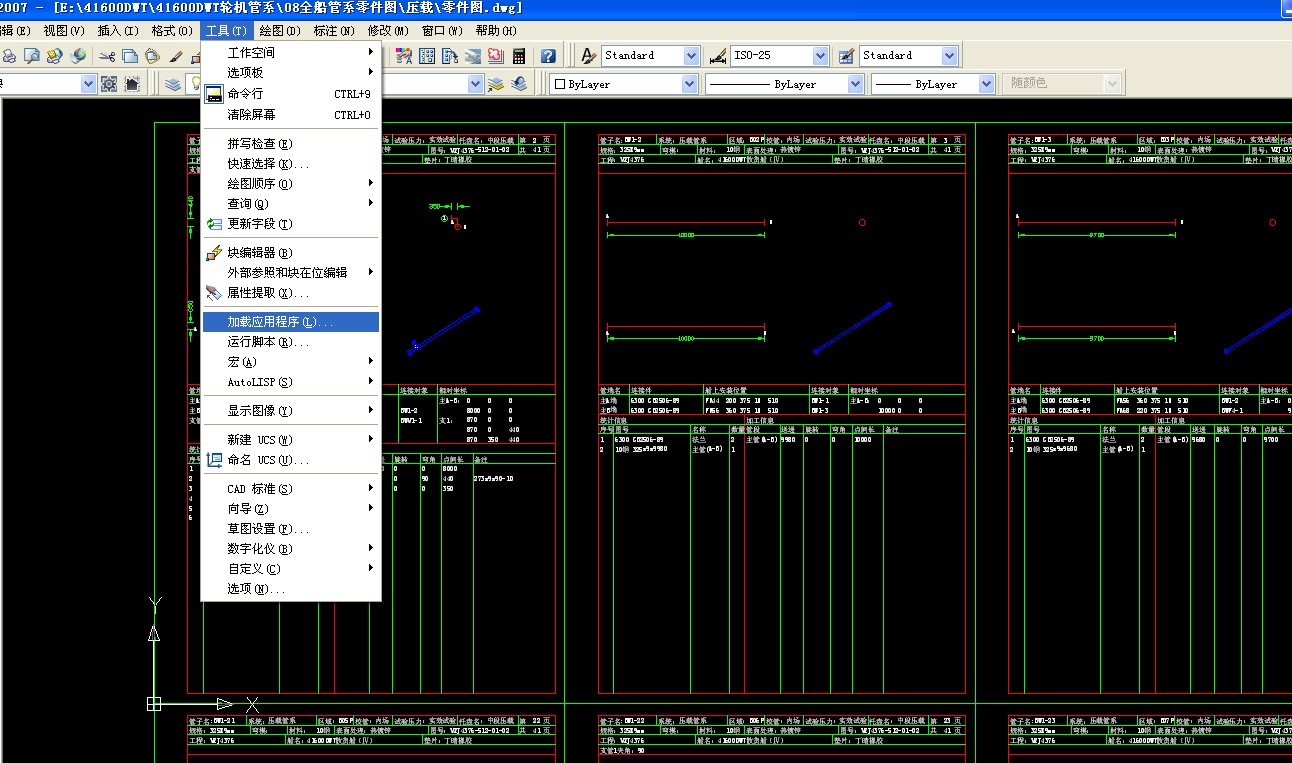Screen dimensions: 1292x763
Task: Click the My Workspace house icon
Action: click(x=131, y=84)
